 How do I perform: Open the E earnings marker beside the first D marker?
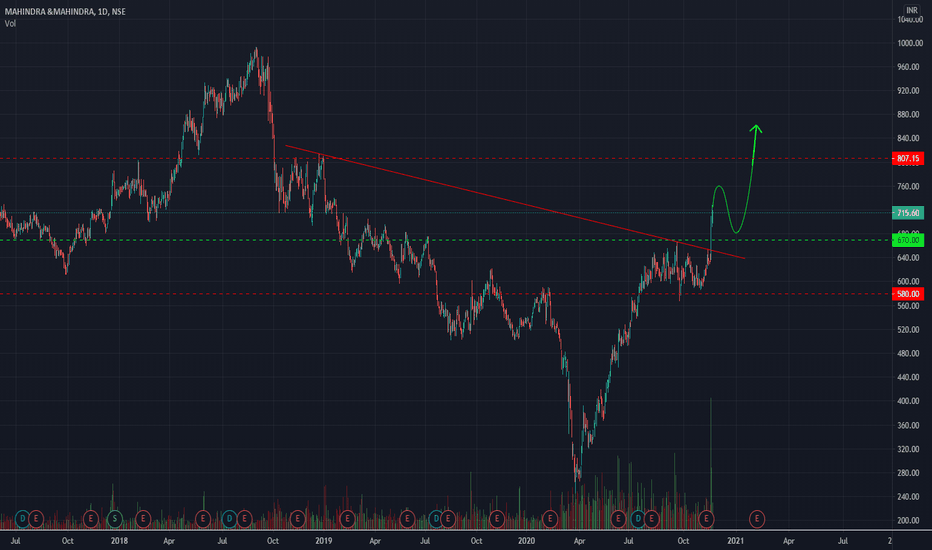[x=36, y=519]
